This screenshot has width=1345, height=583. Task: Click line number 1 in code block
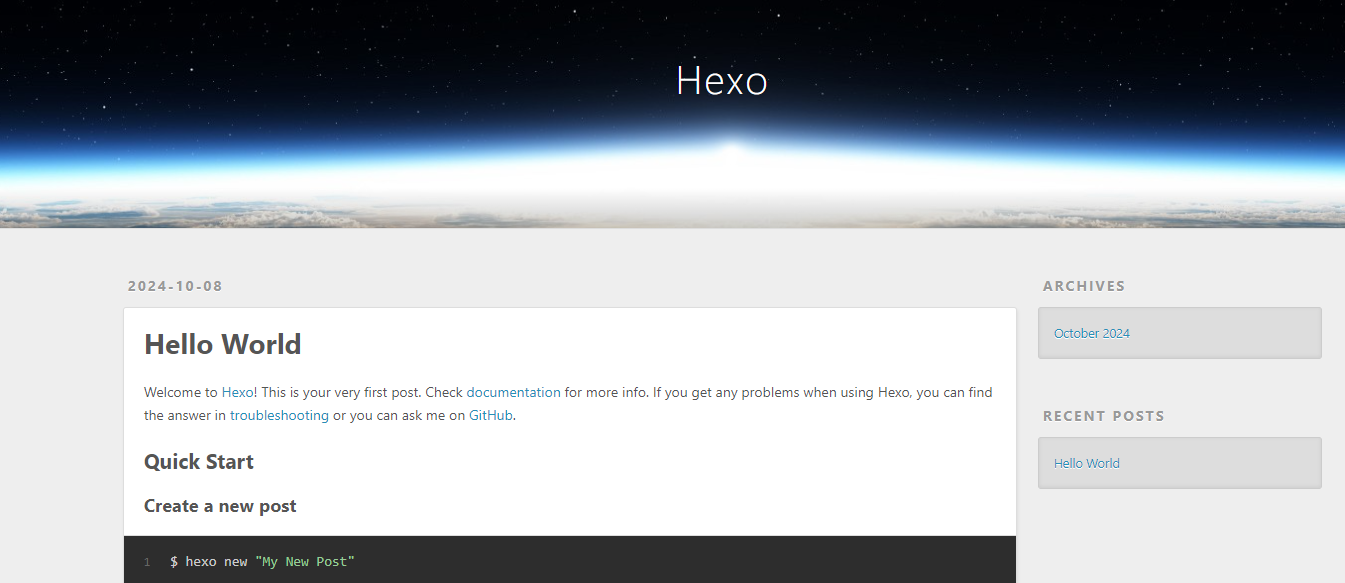click(x=147, y=562)
